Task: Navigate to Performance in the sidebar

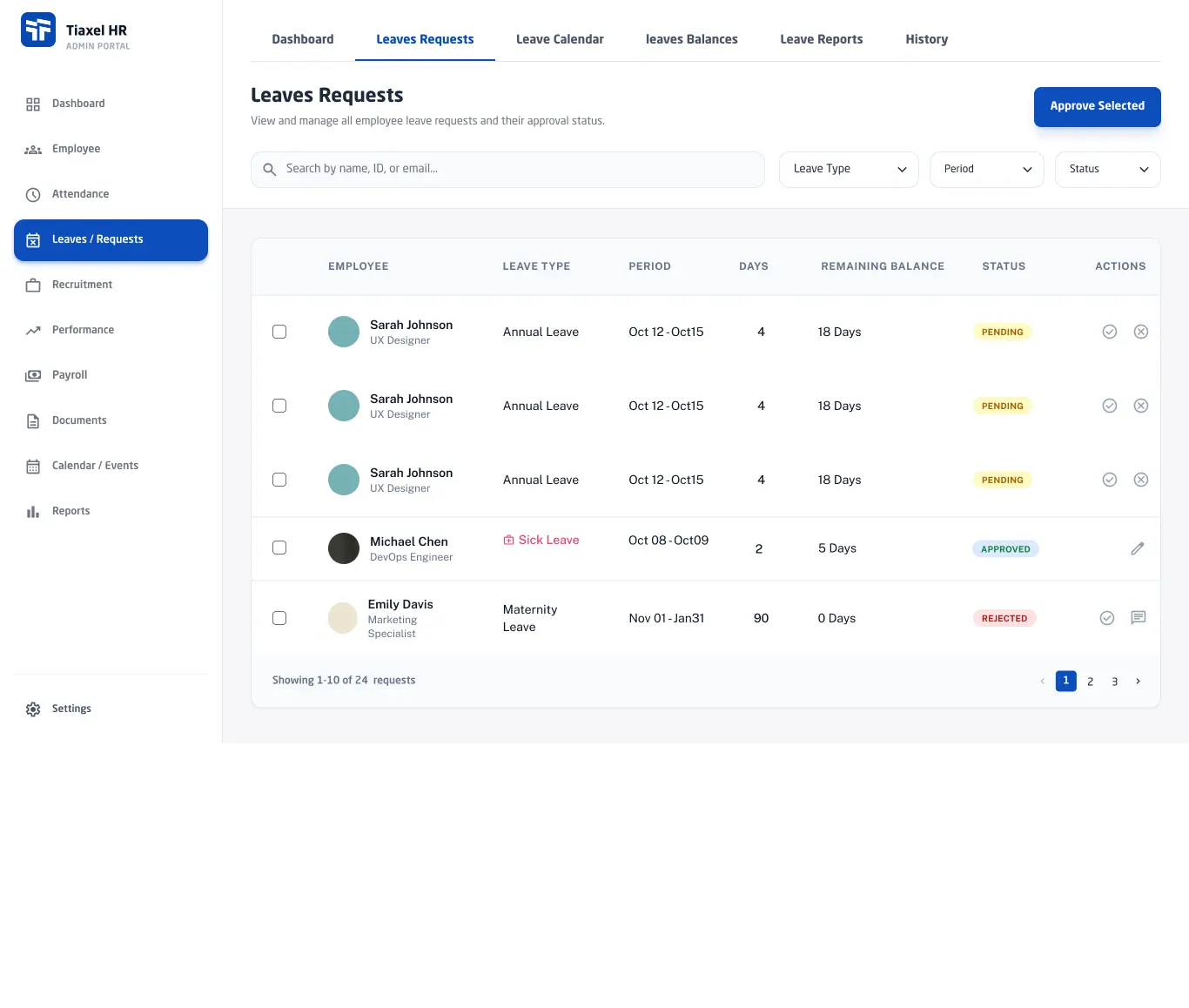Action: pos(111,330)
